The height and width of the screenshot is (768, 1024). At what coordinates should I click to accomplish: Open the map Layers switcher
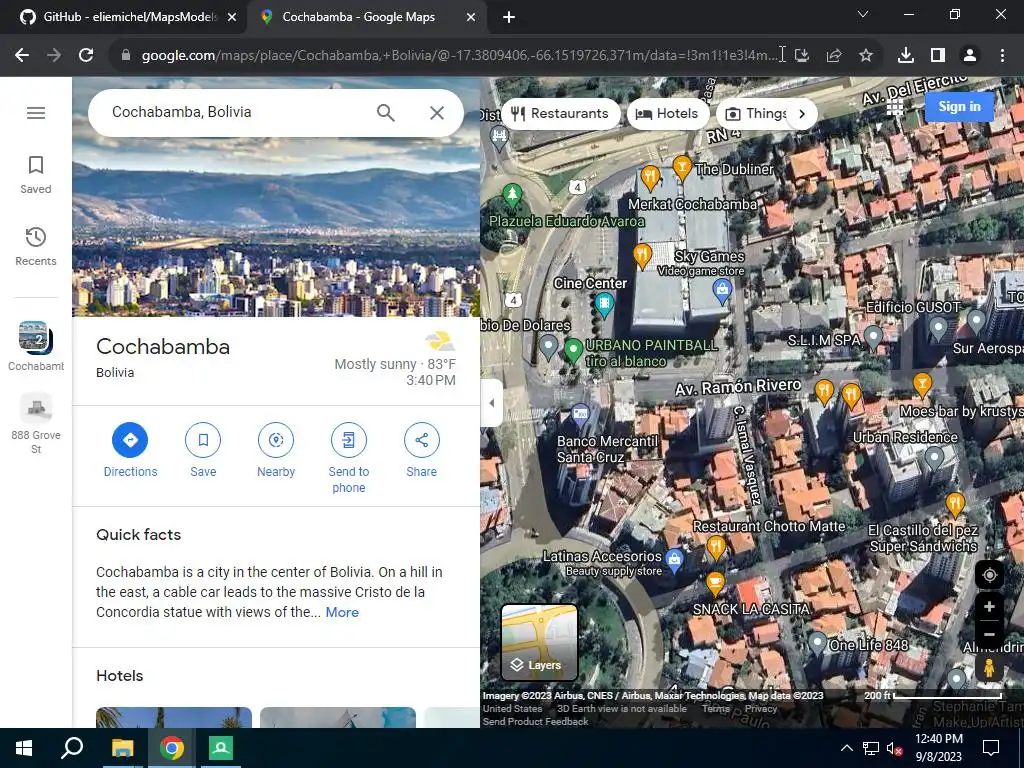click(x=539, y=643)
